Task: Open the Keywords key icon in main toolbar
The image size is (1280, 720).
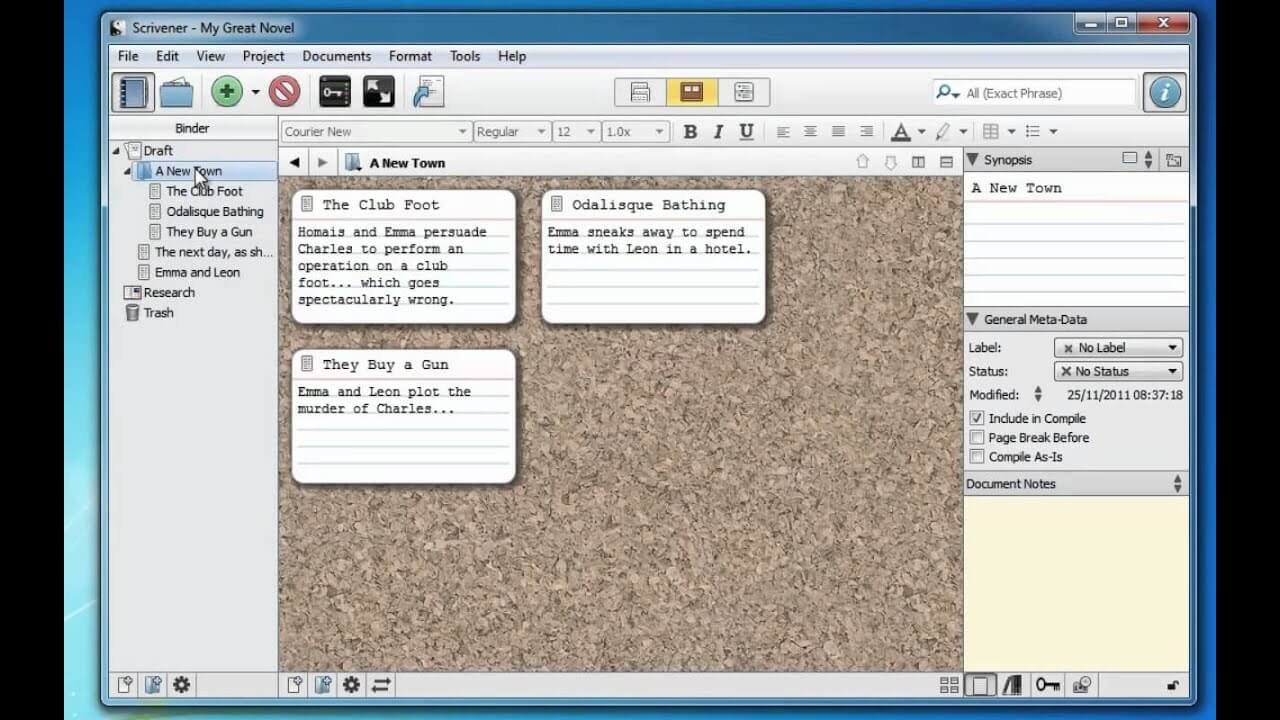Action: (x=335, y=92)
